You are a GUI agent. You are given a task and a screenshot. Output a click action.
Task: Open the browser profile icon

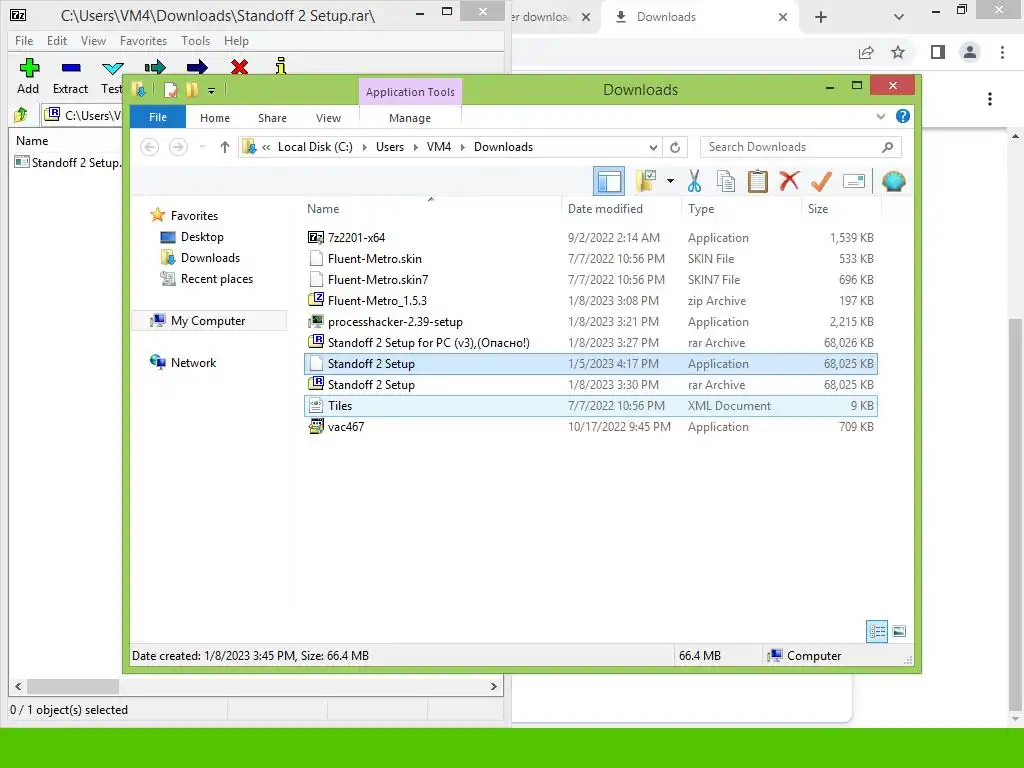coord(970,52)
